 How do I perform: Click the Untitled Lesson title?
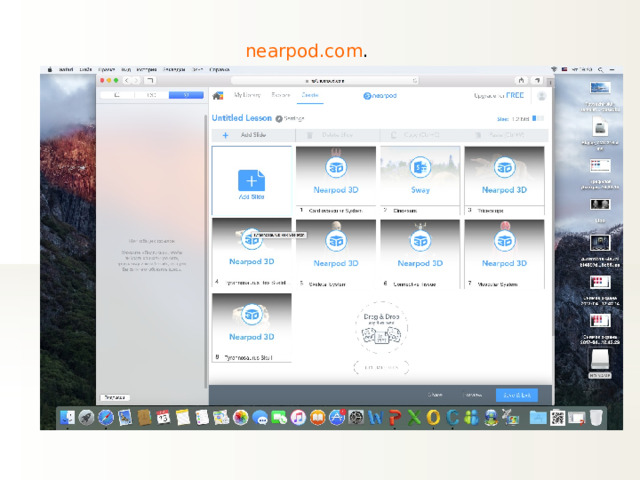[x=242, y=118]
